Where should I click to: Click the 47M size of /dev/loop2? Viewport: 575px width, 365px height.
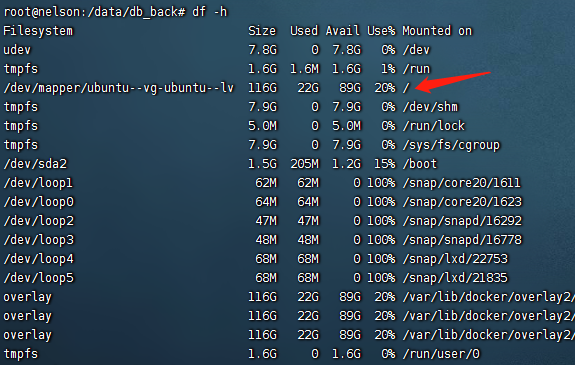point(266,221)
